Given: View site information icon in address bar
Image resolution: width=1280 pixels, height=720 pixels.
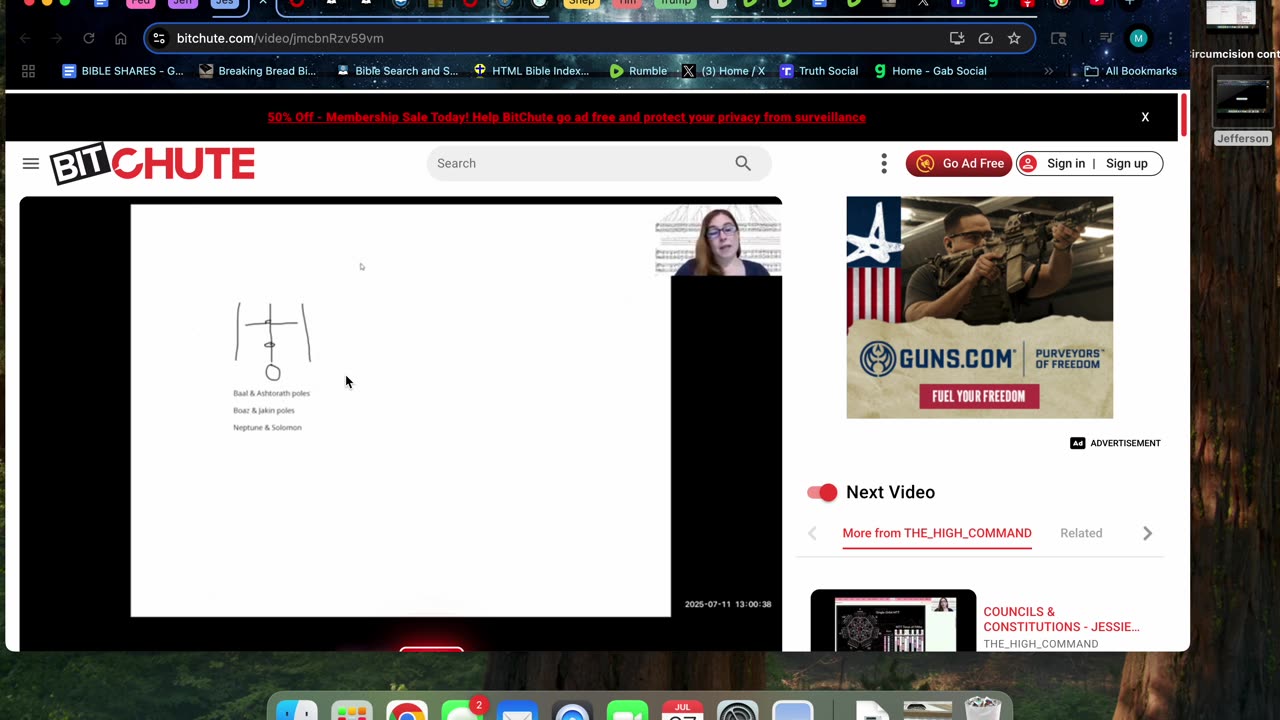Looking at the screenshot, I should pos(159,38).
